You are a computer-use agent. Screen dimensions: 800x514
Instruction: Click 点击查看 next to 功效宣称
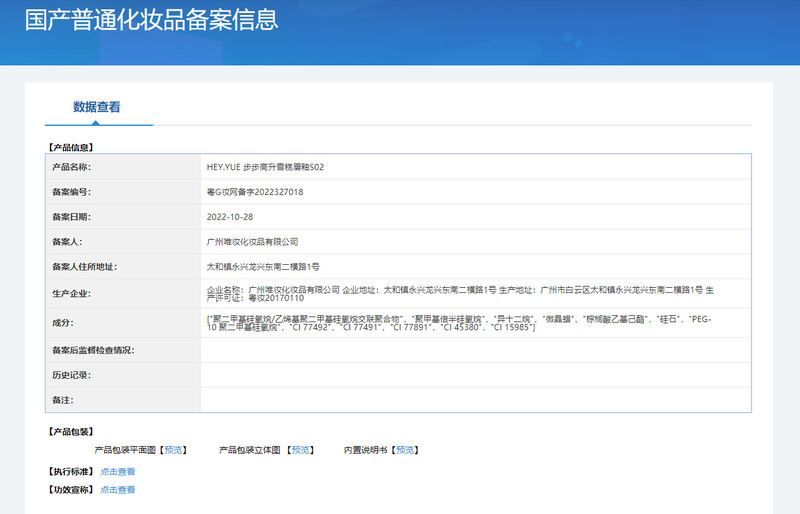[118, 489]
